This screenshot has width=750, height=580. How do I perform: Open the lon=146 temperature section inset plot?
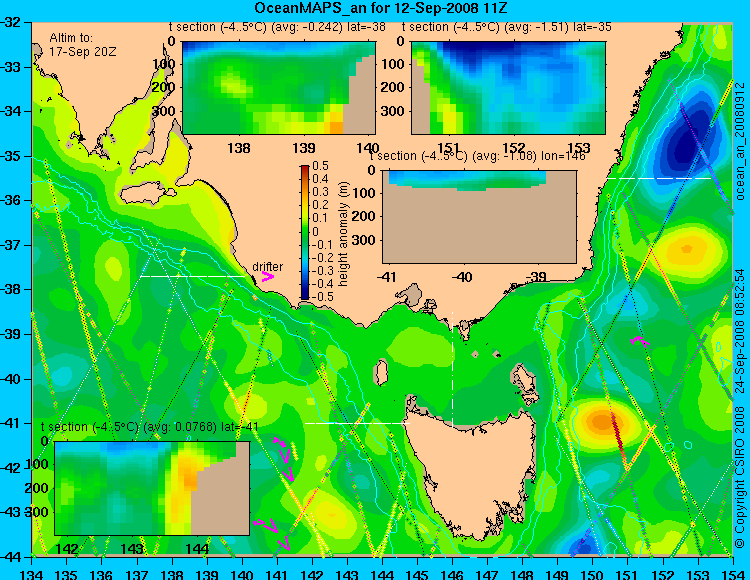point(479,217)
